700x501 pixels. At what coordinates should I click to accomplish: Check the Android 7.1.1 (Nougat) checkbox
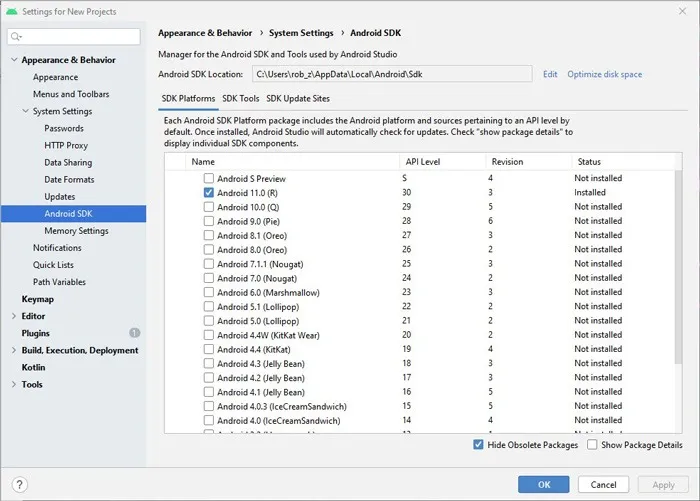tap(208, 264)
